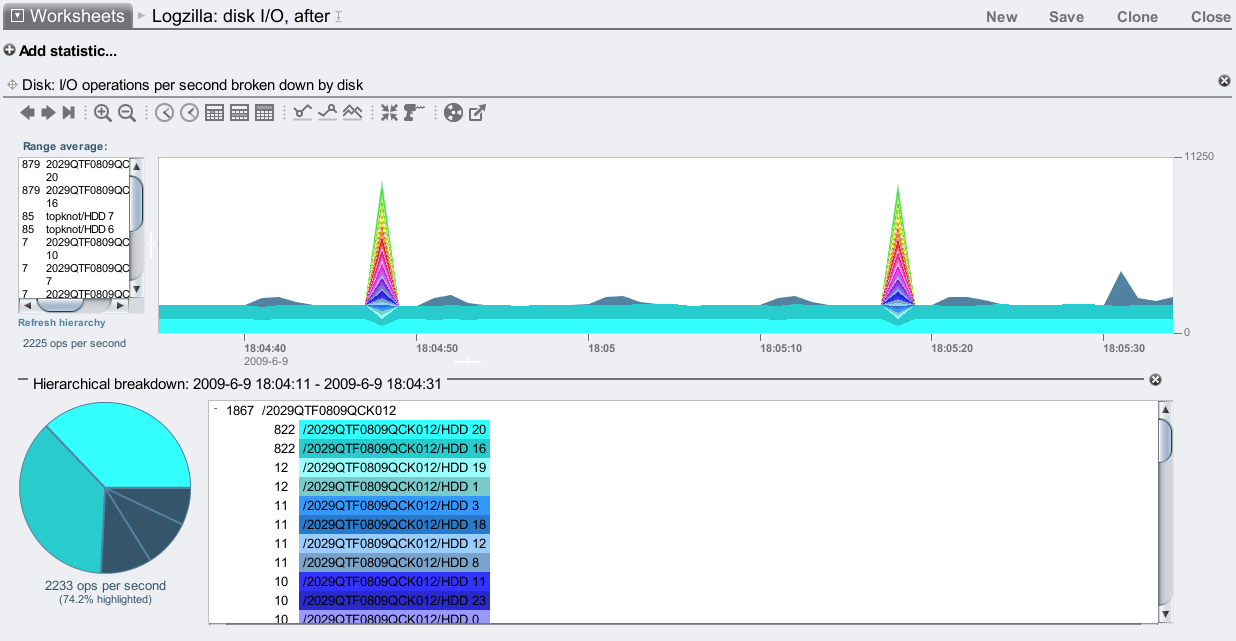This screenshot has height=641, width=1236.
Task: Click the back arrow in the graph toolbar
Action: click(28, 113)
